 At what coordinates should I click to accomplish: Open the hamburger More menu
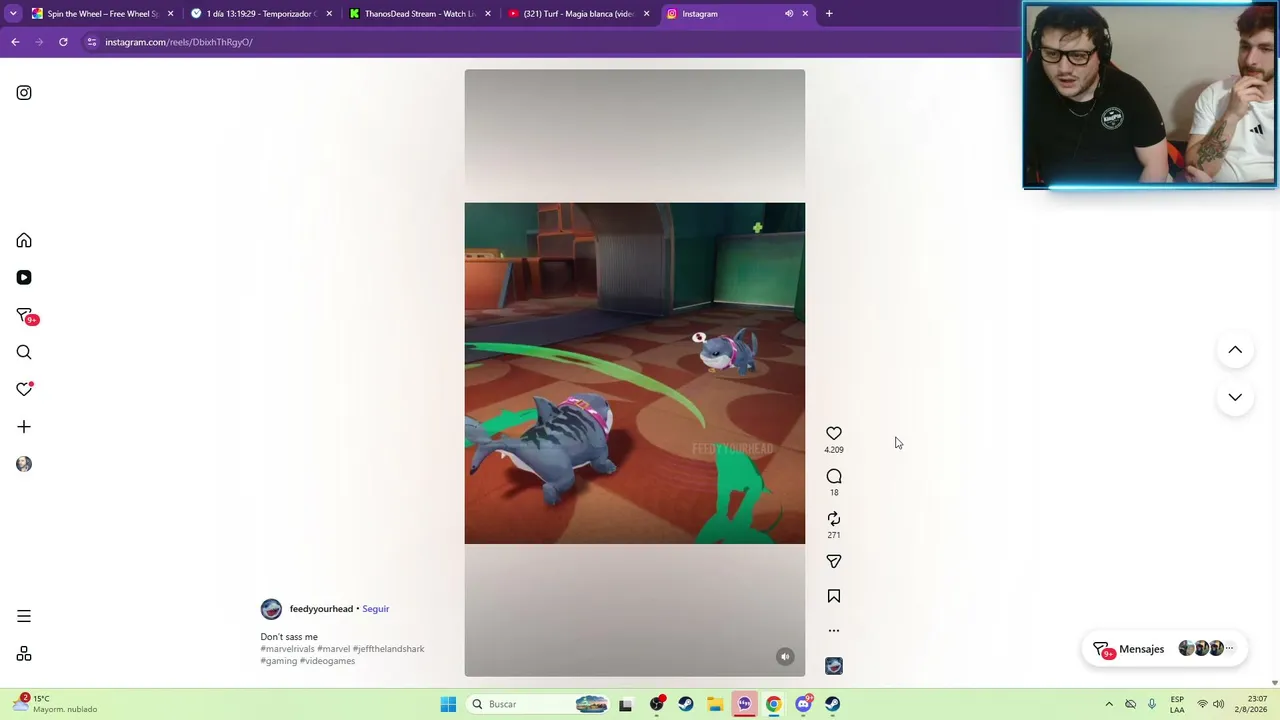click(24, 616)
